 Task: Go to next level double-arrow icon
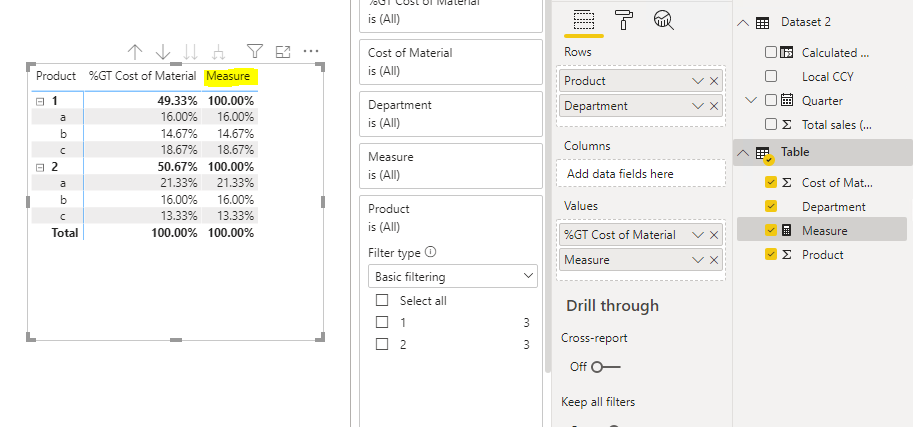[191, 52]
